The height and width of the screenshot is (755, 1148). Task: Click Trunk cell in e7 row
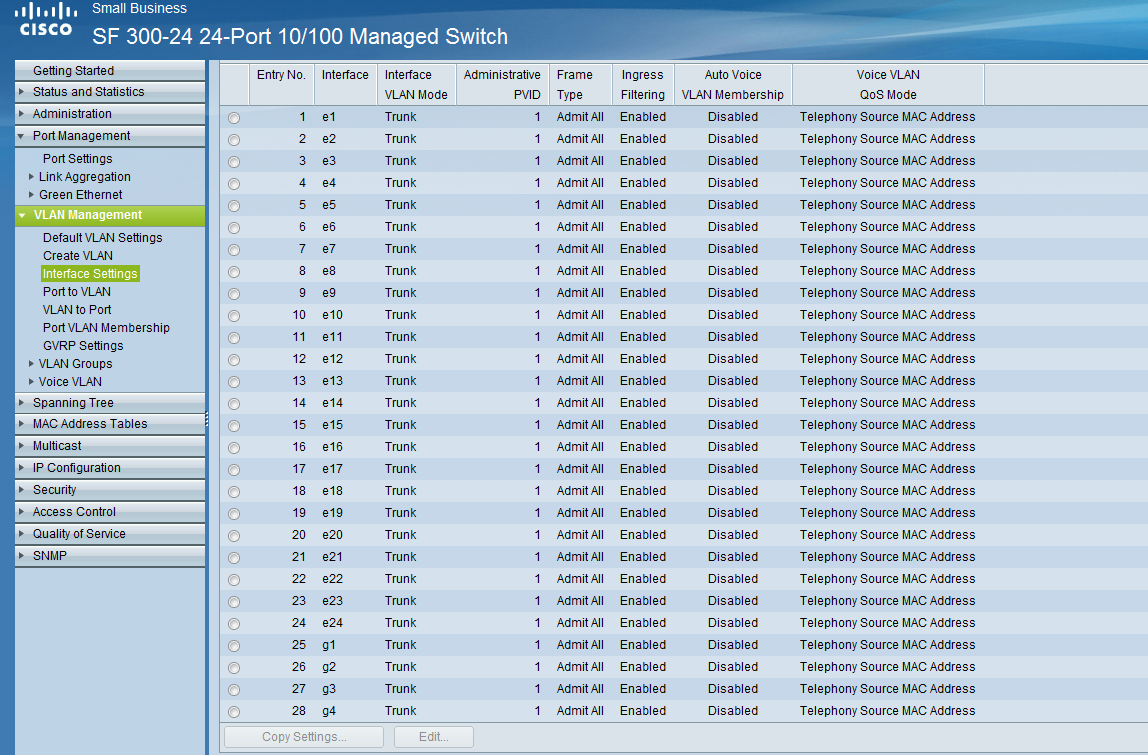[x=400, y=249]
